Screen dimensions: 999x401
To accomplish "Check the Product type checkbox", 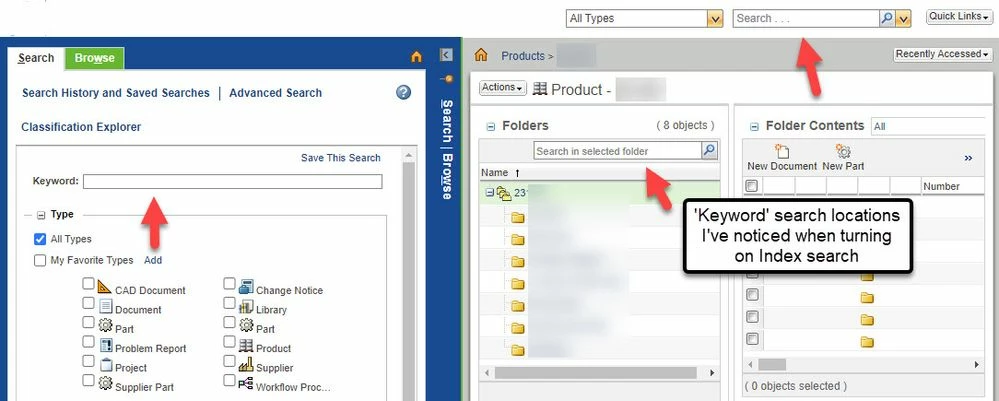I will 229,342.
